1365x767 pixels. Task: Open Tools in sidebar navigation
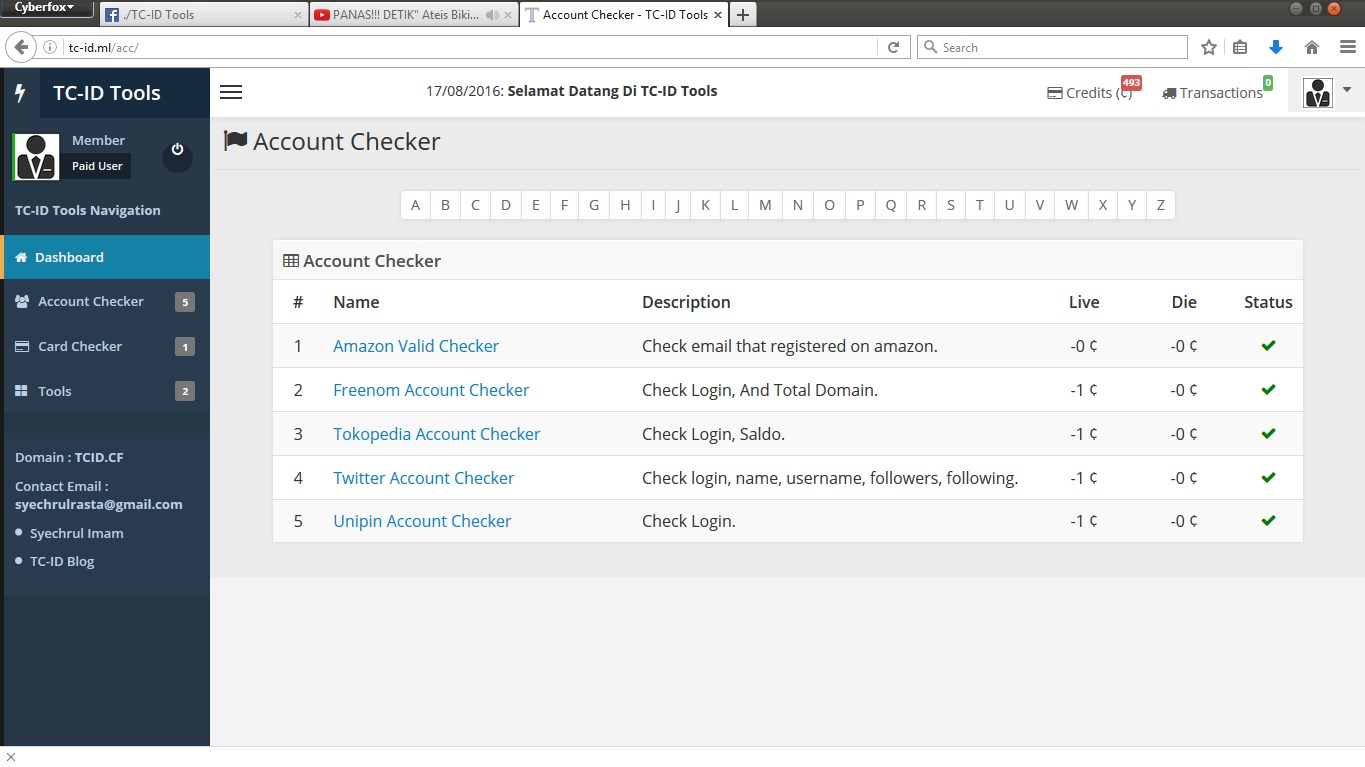pos(105,391)
